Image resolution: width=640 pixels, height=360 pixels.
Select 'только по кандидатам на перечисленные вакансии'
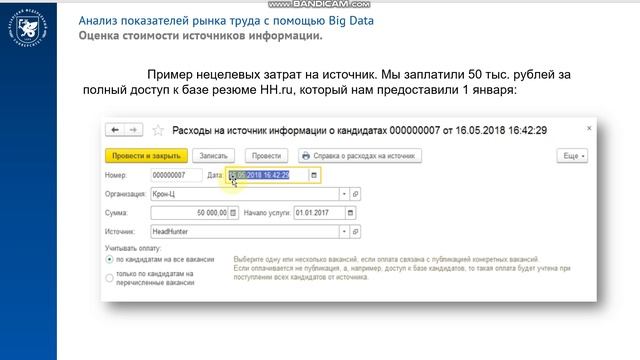pyautogui.click(x=109, y=278)
